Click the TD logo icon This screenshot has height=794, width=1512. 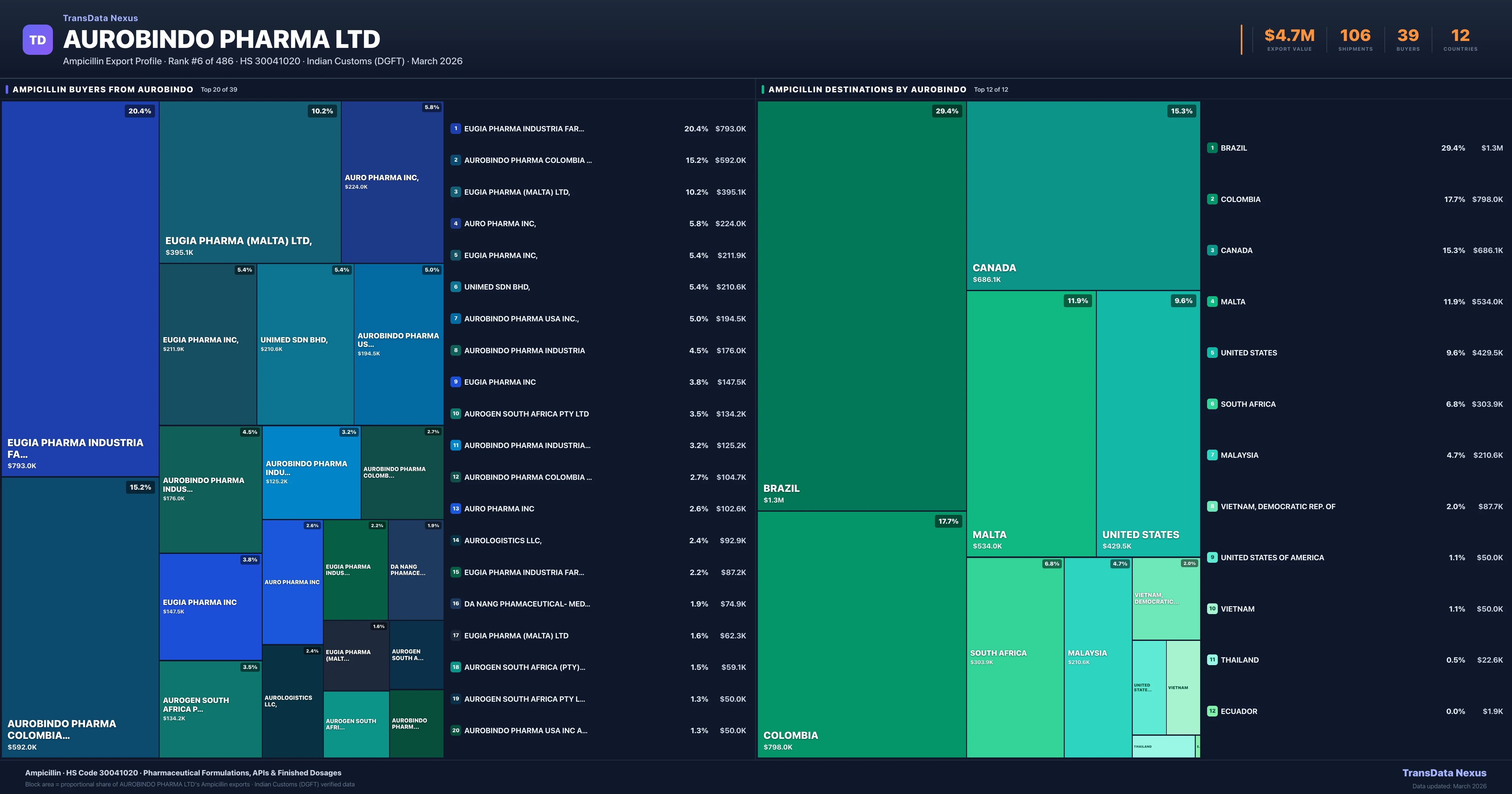pyautogui.click(x=37, y=40)
